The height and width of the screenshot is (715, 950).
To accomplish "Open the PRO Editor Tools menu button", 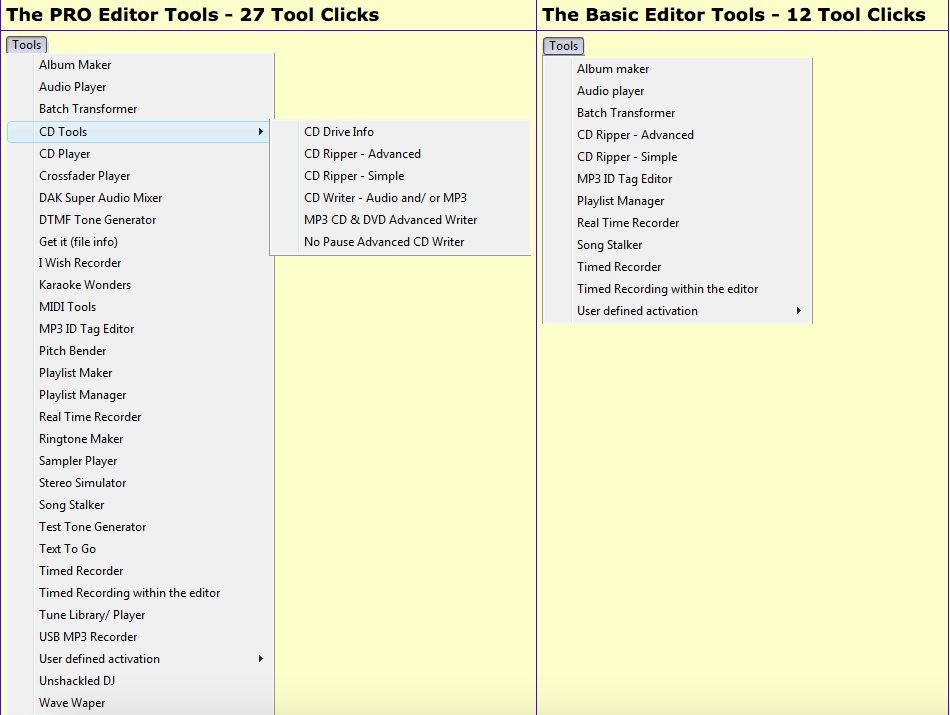I will tap(27, 45).
